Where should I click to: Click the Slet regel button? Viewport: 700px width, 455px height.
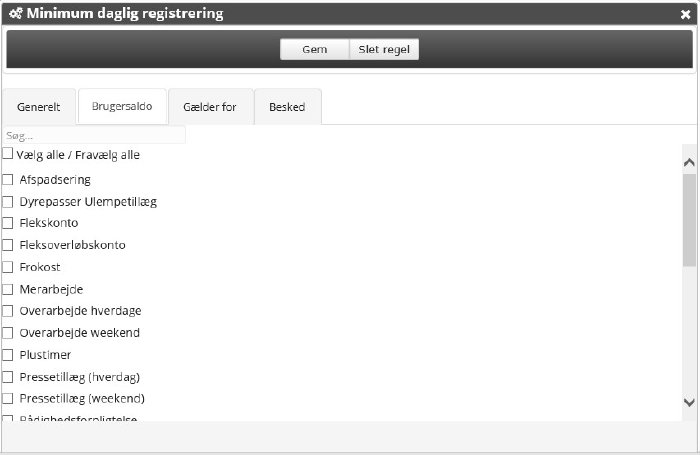(x=384, y=49)
